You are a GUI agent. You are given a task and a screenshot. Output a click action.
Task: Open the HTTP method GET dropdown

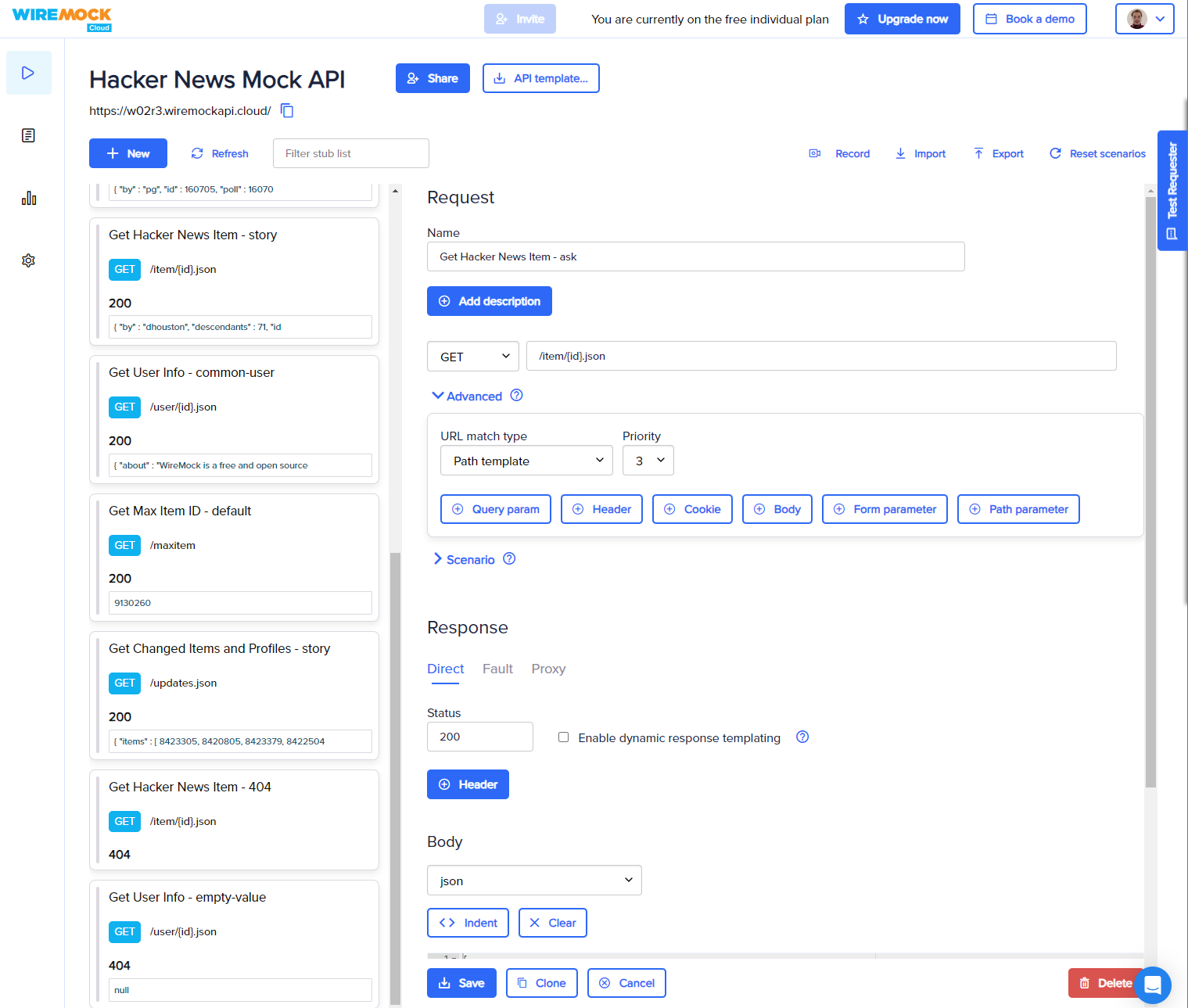pos(473,356)
